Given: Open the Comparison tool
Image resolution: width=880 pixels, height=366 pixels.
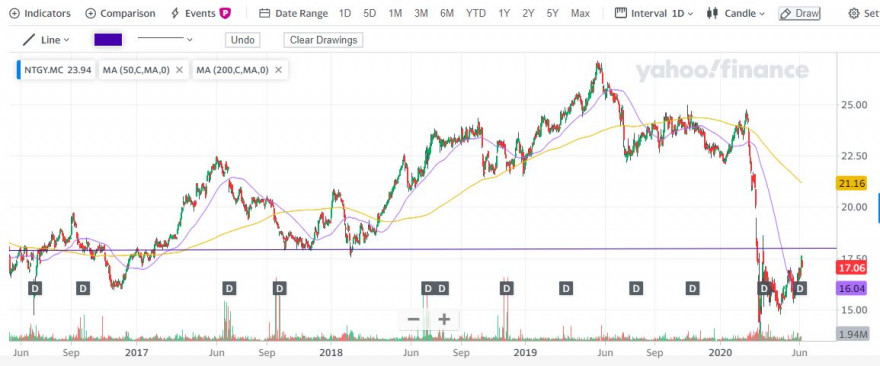Looking at the screenshot, I should [120, 13].
